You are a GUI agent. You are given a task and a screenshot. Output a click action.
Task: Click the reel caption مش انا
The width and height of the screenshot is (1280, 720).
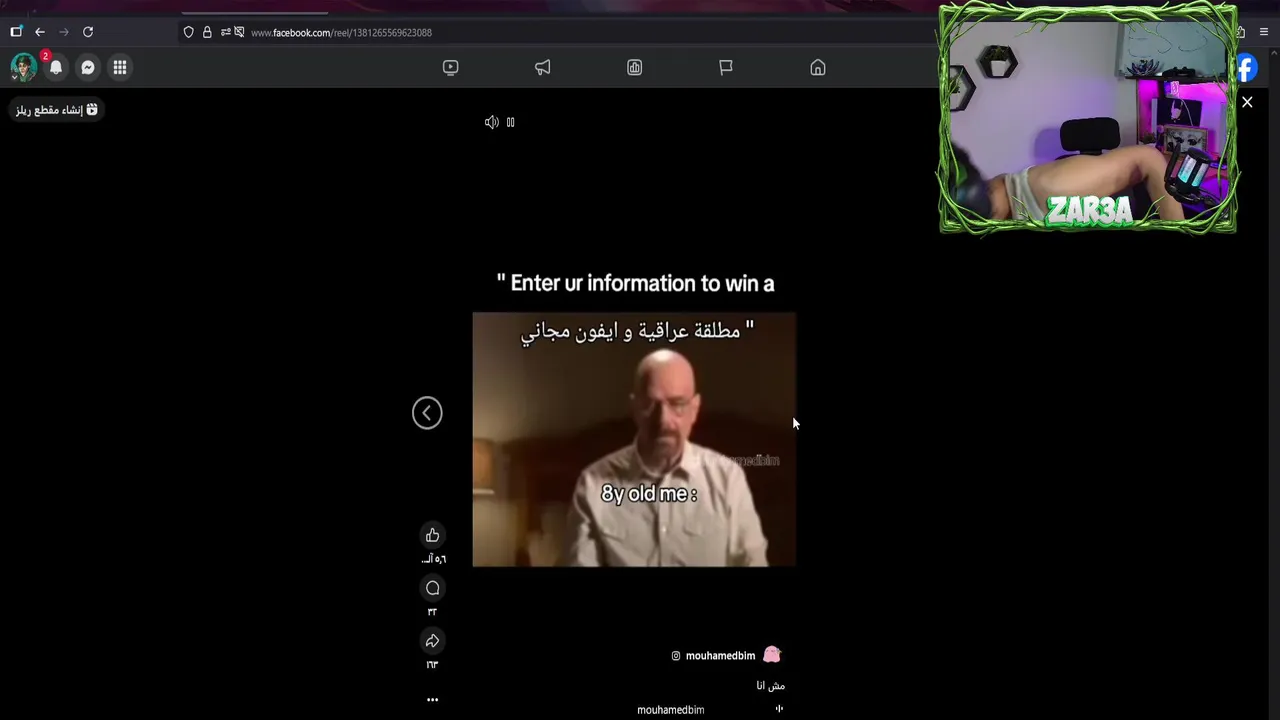click(770, 686)
